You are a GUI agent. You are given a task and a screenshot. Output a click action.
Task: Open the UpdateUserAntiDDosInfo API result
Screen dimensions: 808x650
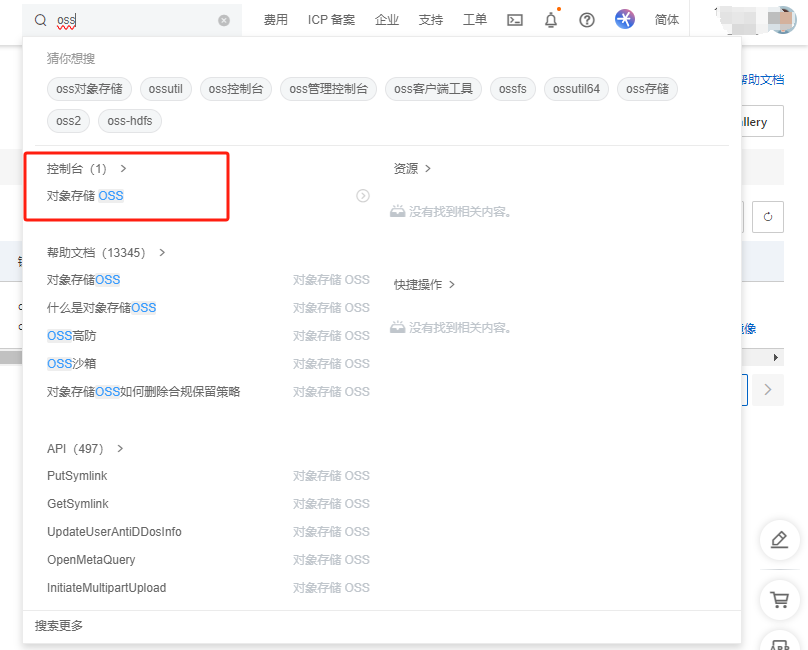(x=114, y=531)
